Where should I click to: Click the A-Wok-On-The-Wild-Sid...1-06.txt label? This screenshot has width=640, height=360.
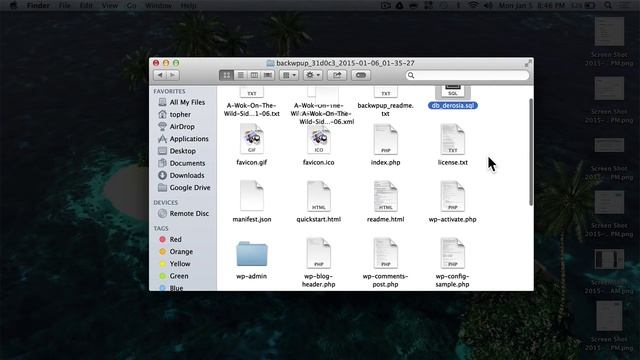pyautogui.click(x=251, y=109)
